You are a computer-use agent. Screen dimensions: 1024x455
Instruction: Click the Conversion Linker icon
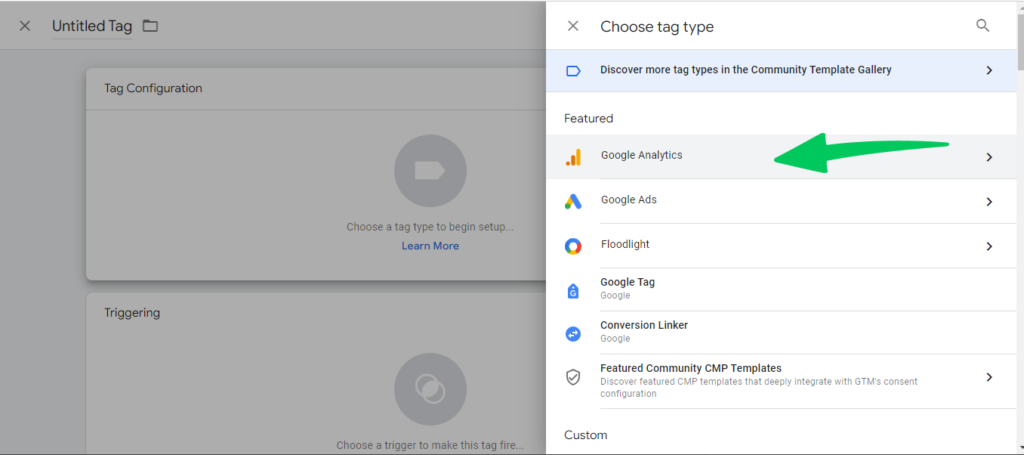573,334
